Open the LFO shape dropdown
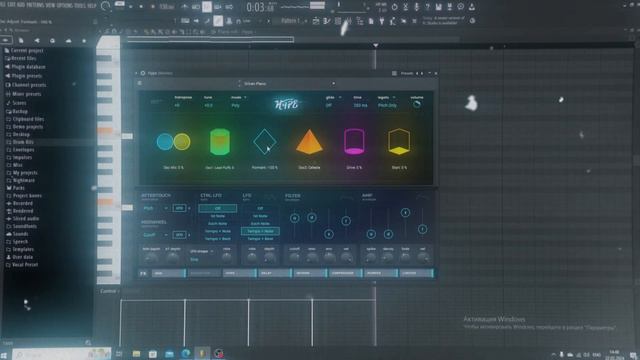Screen dimensions: 640x360 coord(212,251)
